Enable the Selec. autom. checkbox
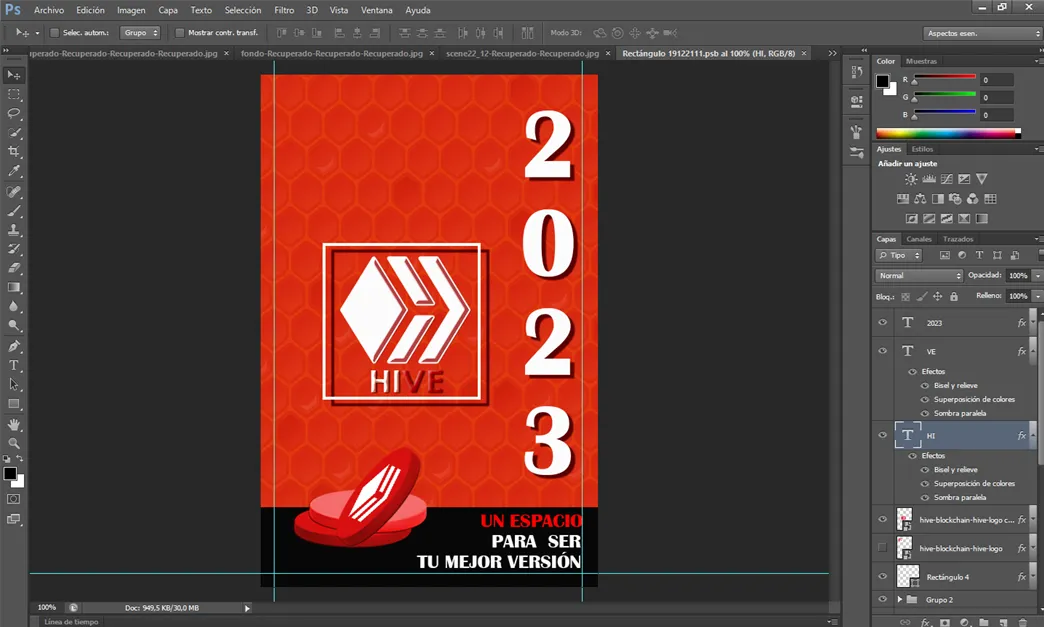Viewport: 1044px width, 627px height. tap(55, 33)
